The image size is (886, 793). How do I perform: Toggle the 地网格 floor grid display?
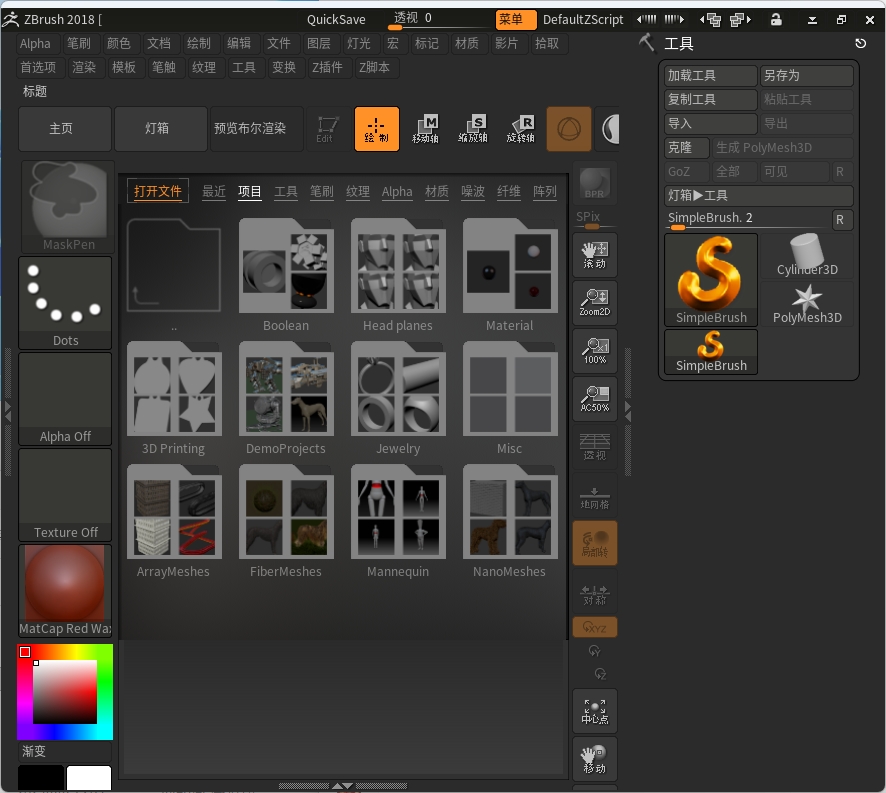click(595, 497)
